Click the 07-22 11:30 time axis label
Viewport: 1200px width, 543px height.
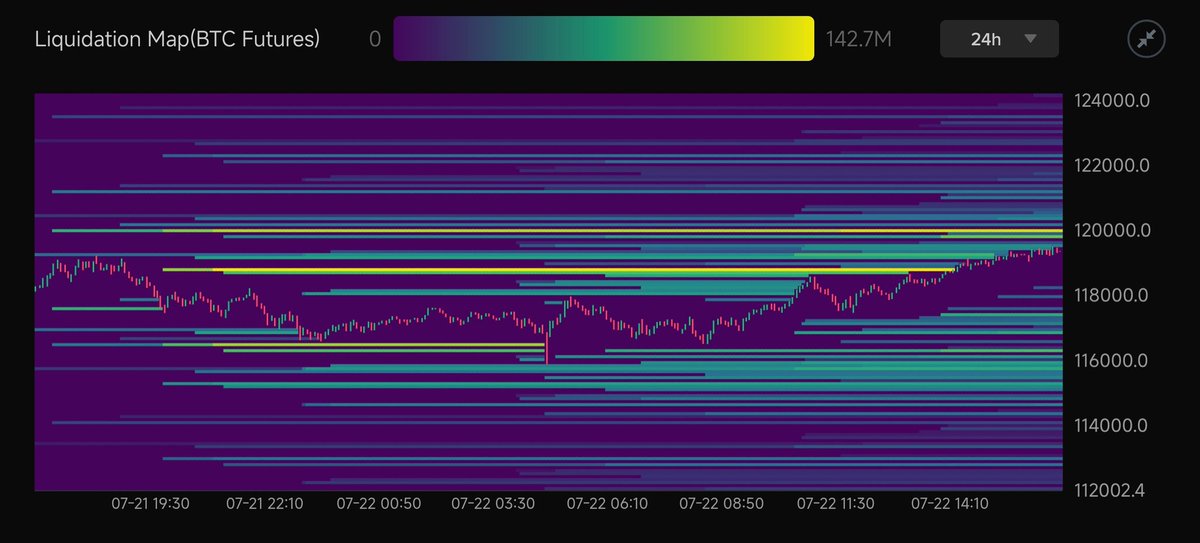(836, 504)
